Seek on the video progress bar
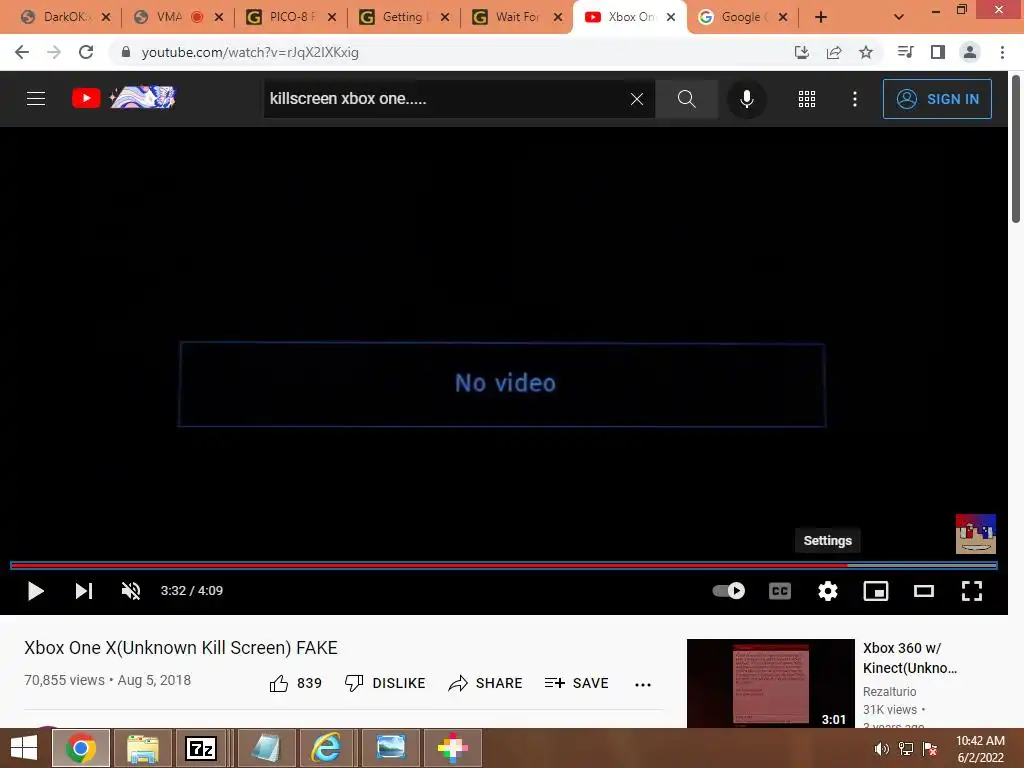Viewport: 1024px width, 768px height. coord(504,566)
